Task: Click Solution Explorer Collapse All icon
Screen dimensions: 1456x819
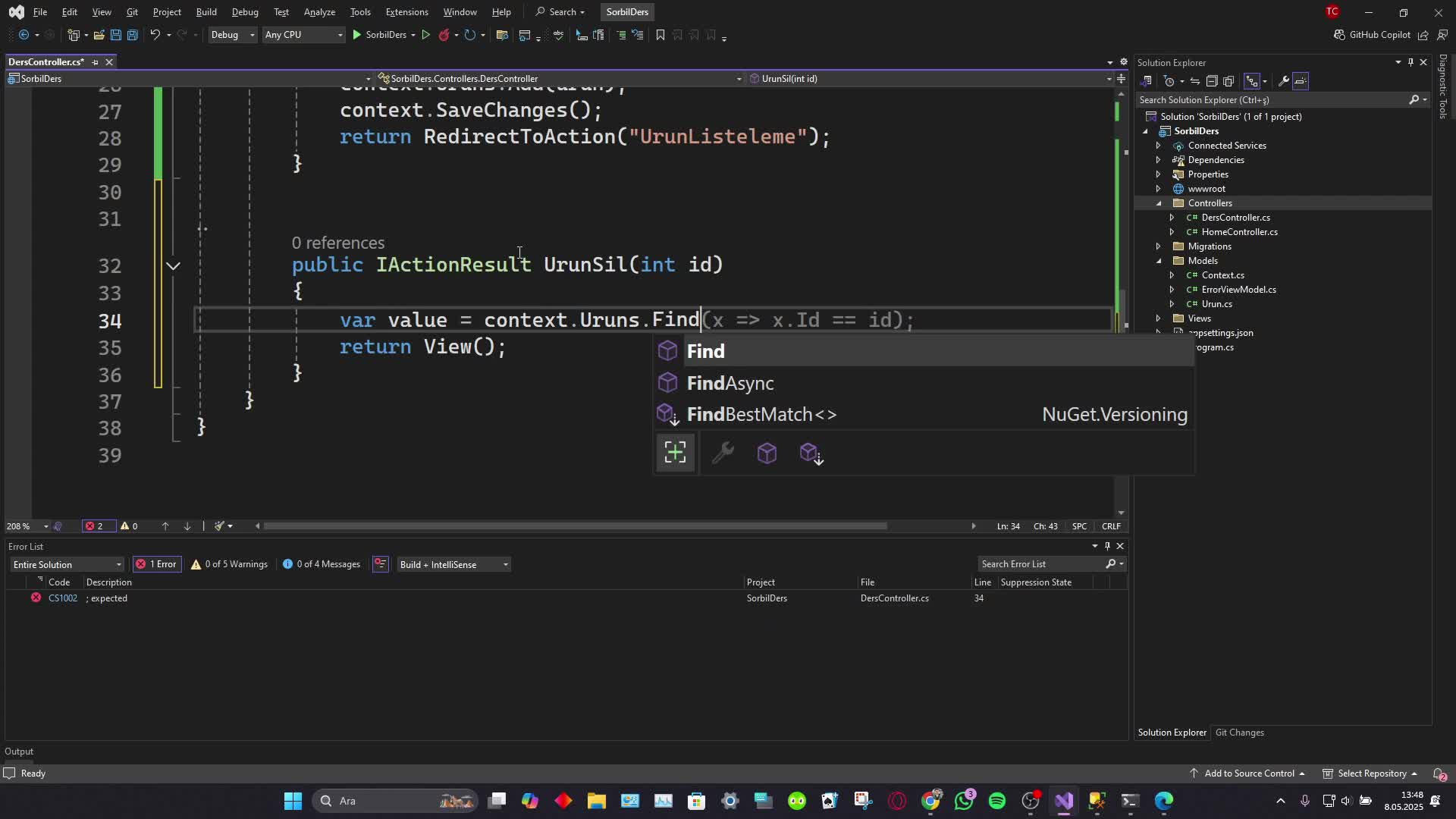Action: click(1212, 81)
